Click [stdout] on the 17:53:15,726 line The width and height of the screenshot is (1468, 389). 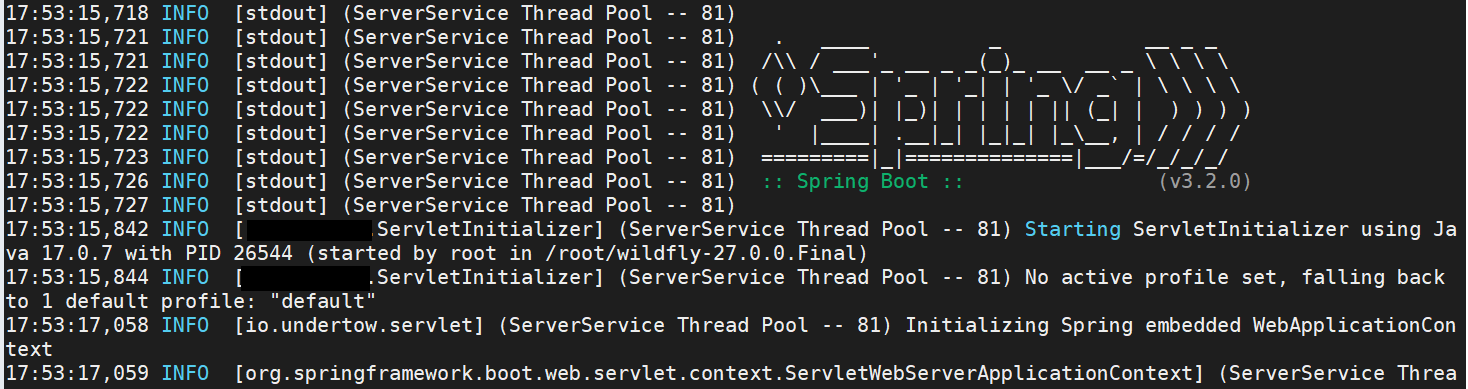tap(282, 182)
